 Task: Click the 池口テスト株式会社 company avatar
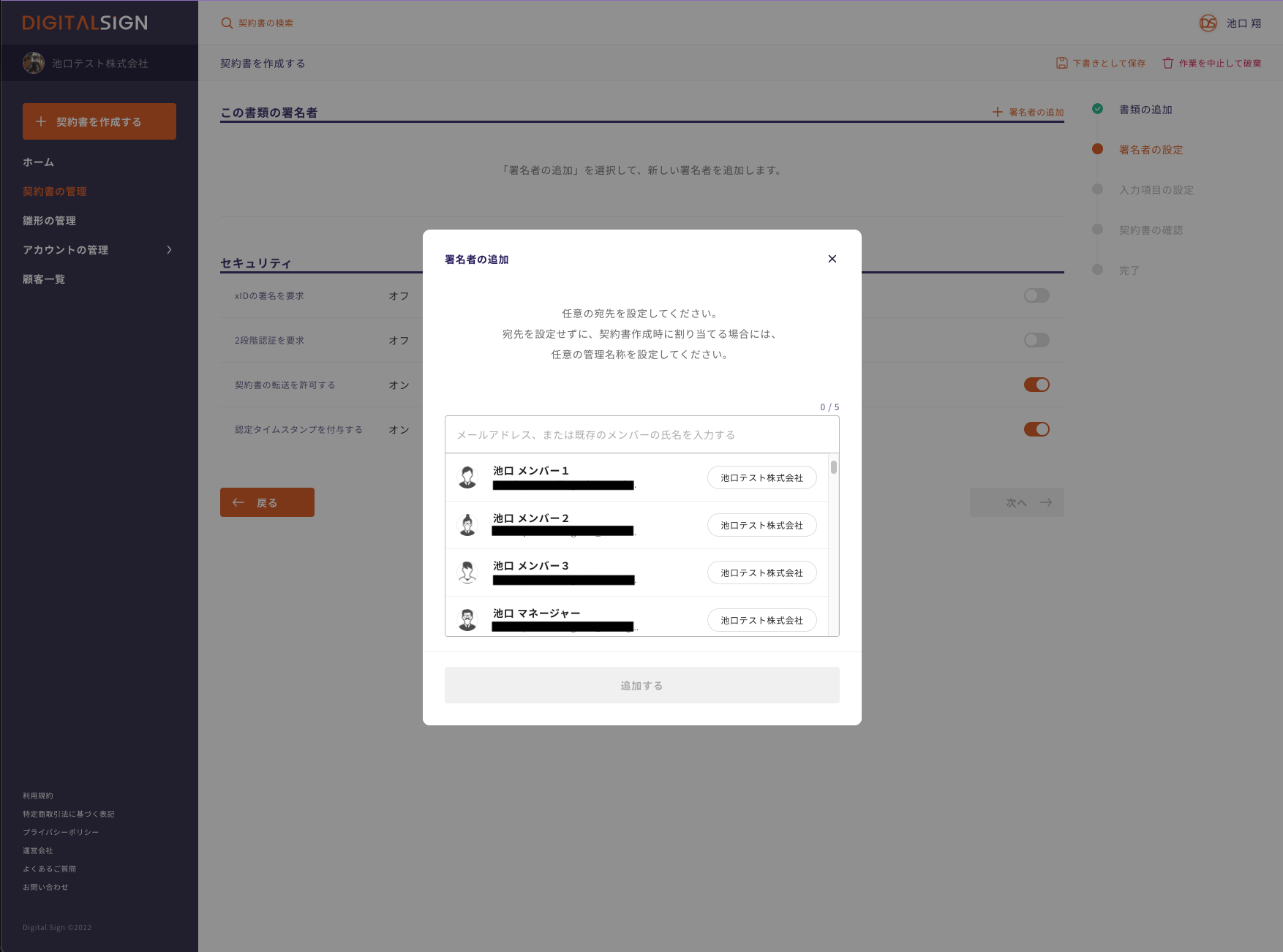pyautogui.click(x=34, y=64)
